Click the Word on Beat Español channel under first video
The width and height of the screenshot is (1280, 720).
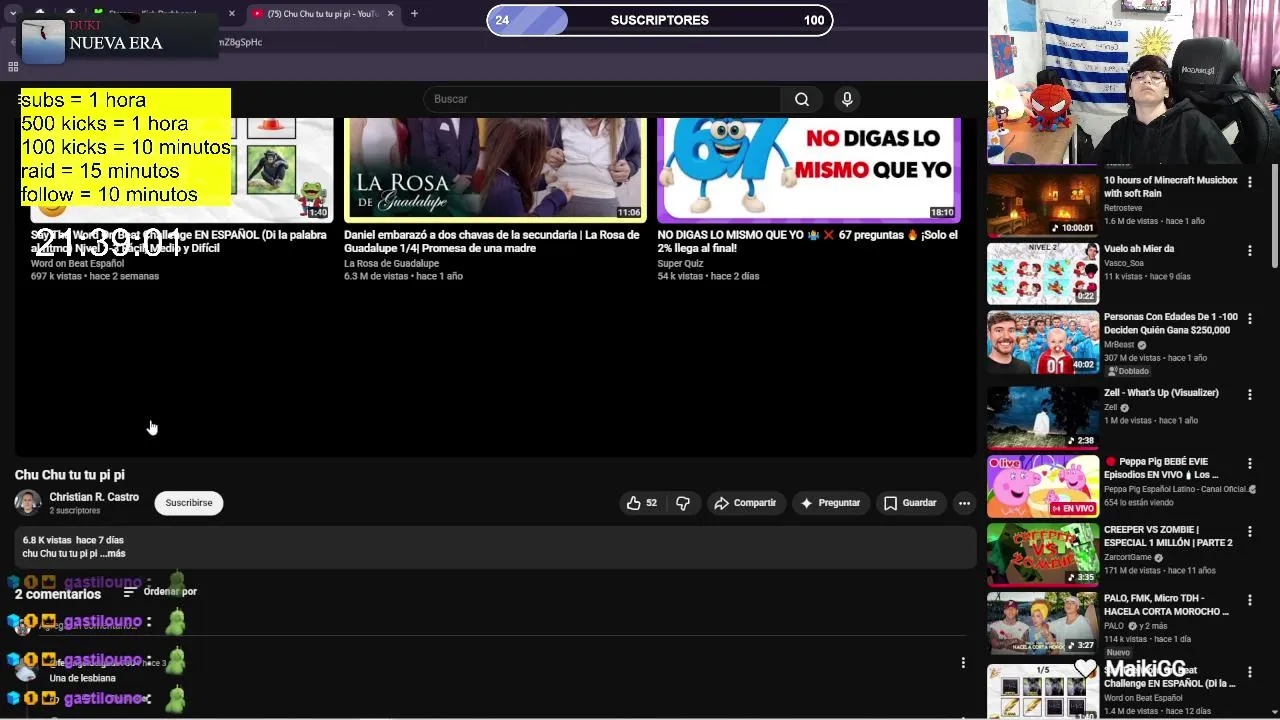point(77,264)
